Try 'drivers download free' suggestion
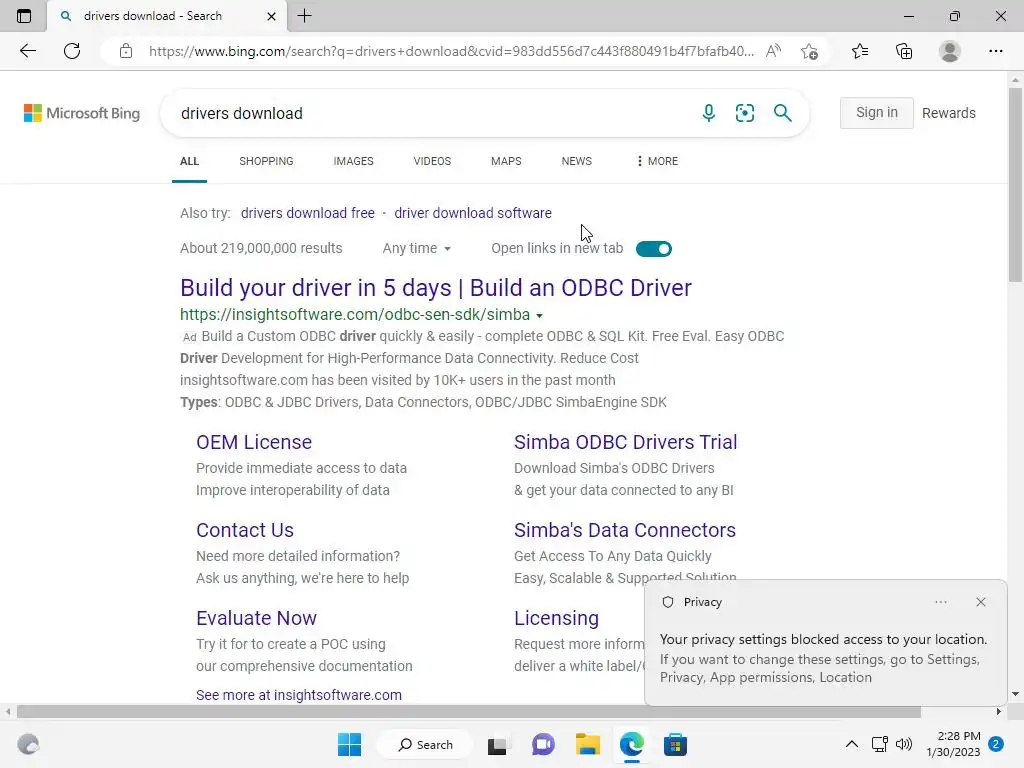 (308, 213)
